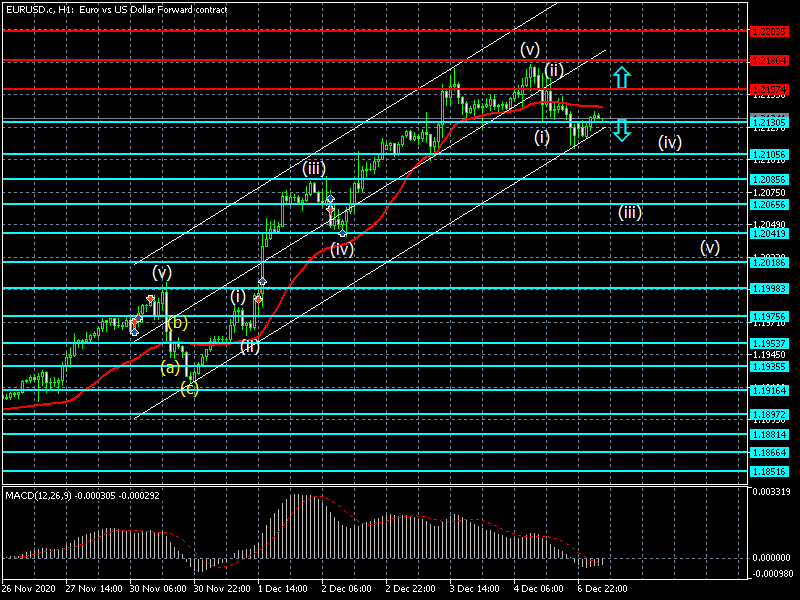This screenshot has height=600, width=800.
Task: Click the 1.20856 price level label
Action: (769, 180)
